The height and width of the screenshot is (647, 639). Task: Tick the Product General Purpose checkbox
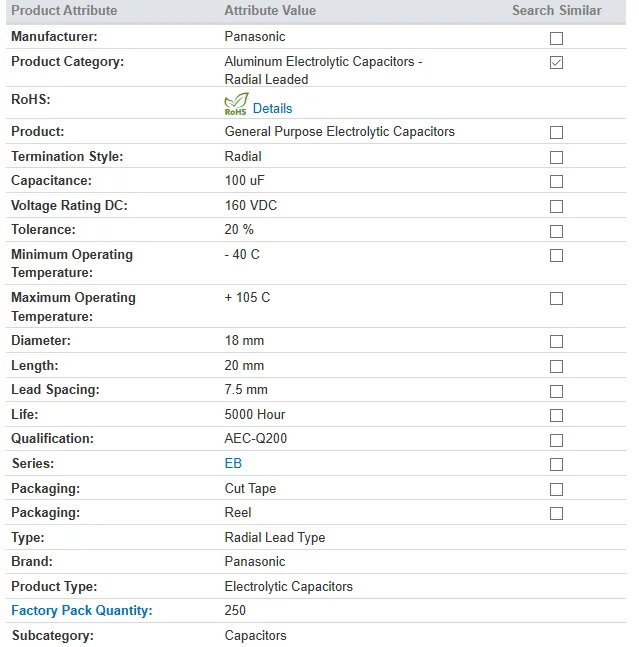tap(556, 132)
